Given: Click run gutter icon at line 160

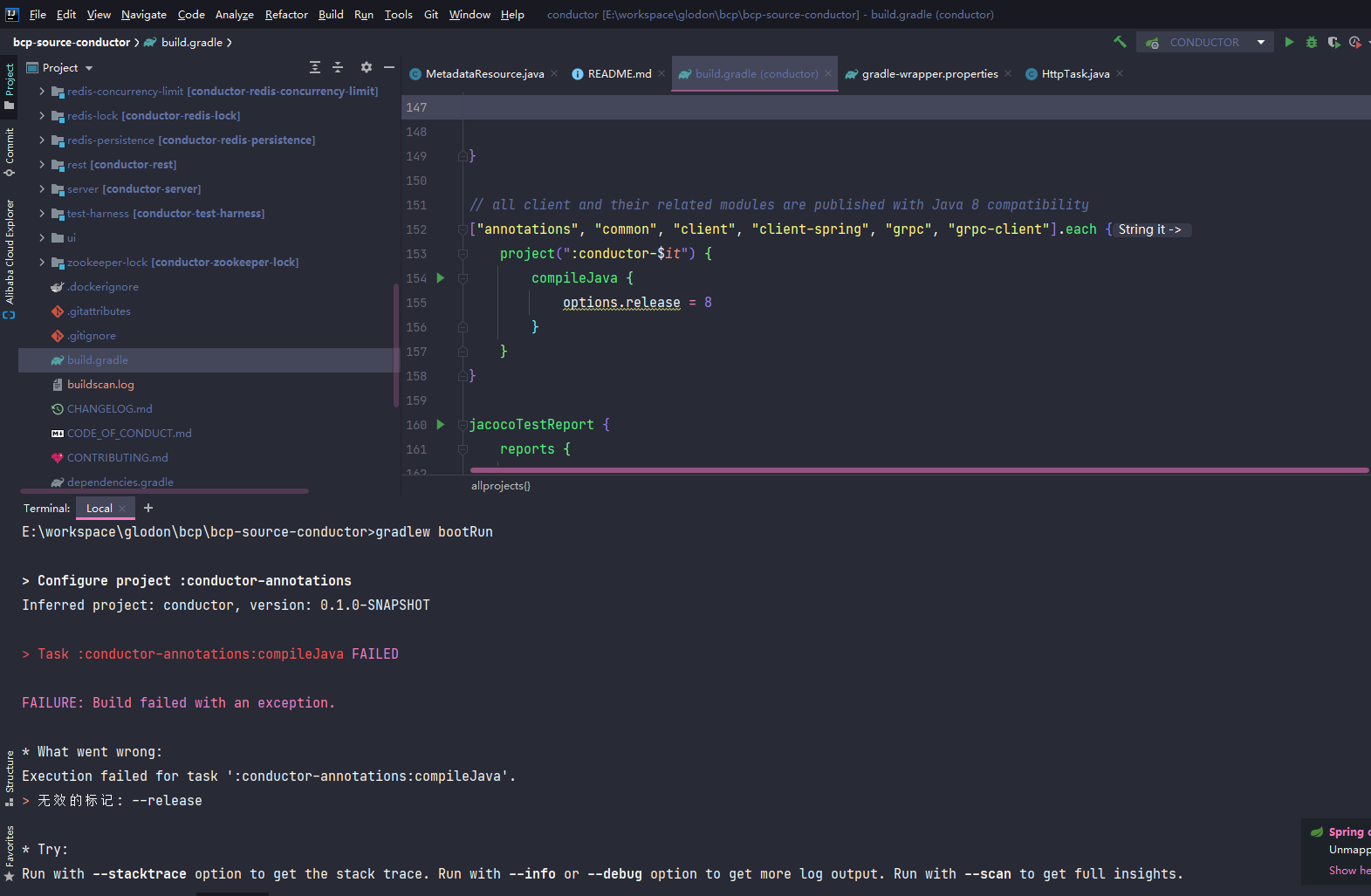Looking at the screenshot, I should pyautogui.click(x=441, y=424).
